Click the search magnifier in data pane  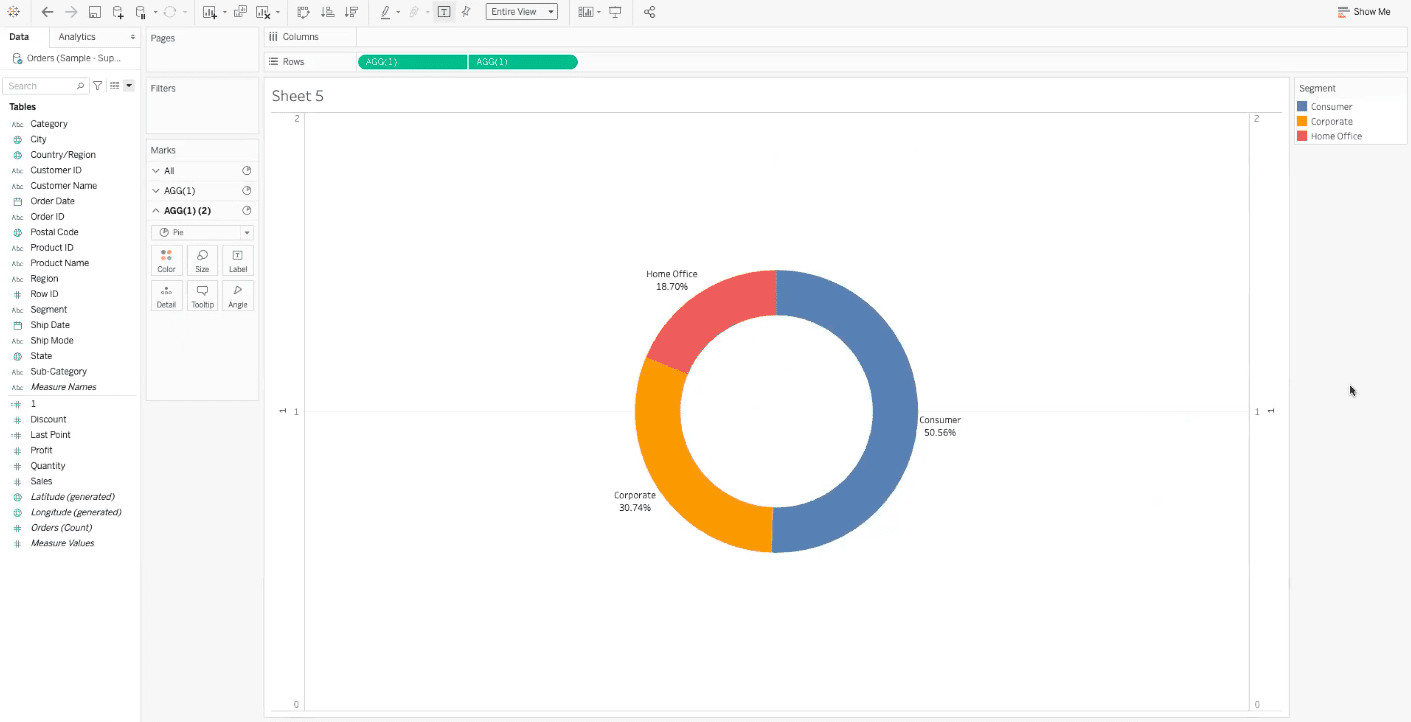tap(81, 86)
